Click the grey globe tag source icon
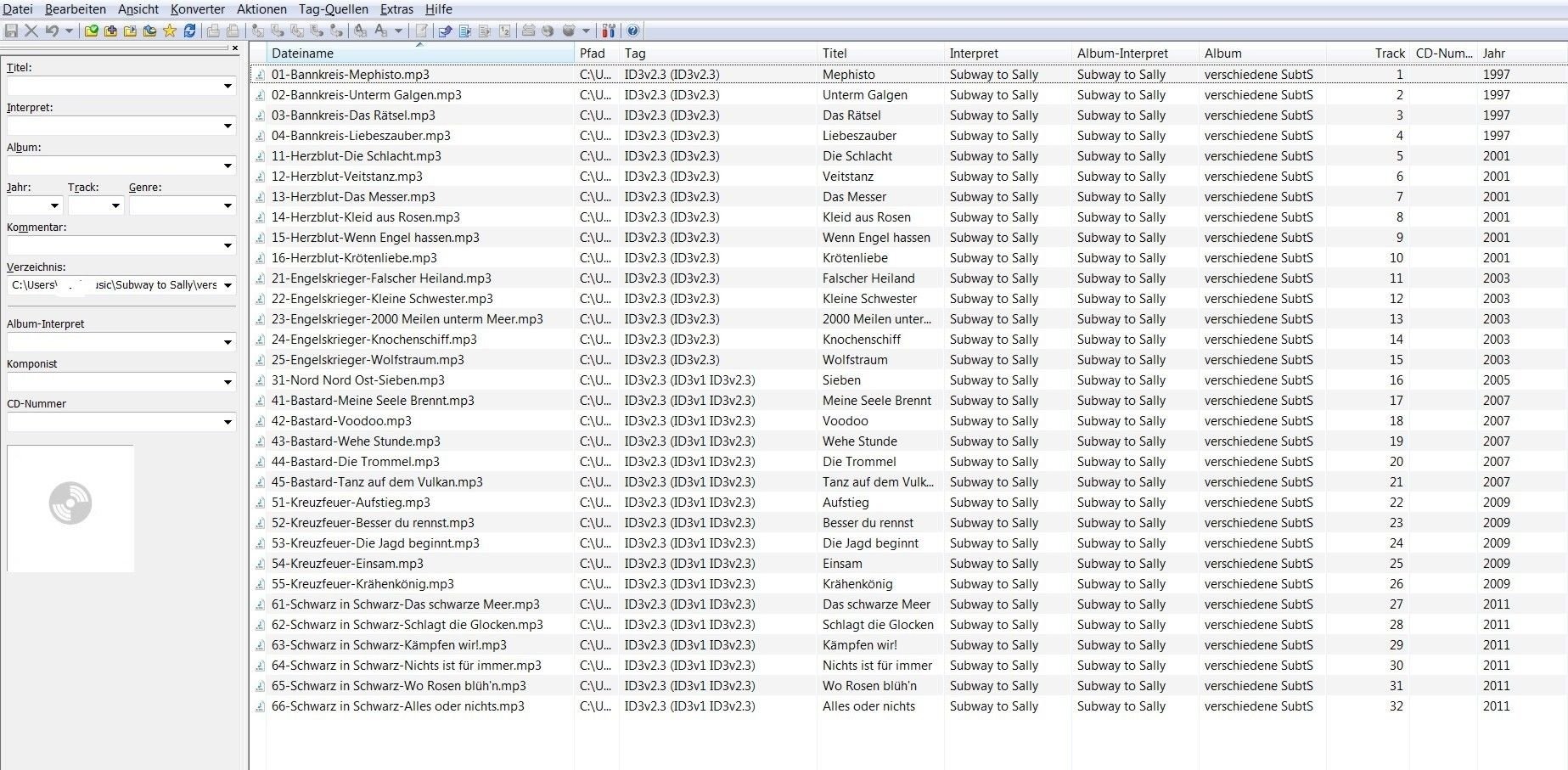1568x770 pixels. pos(548,31)
